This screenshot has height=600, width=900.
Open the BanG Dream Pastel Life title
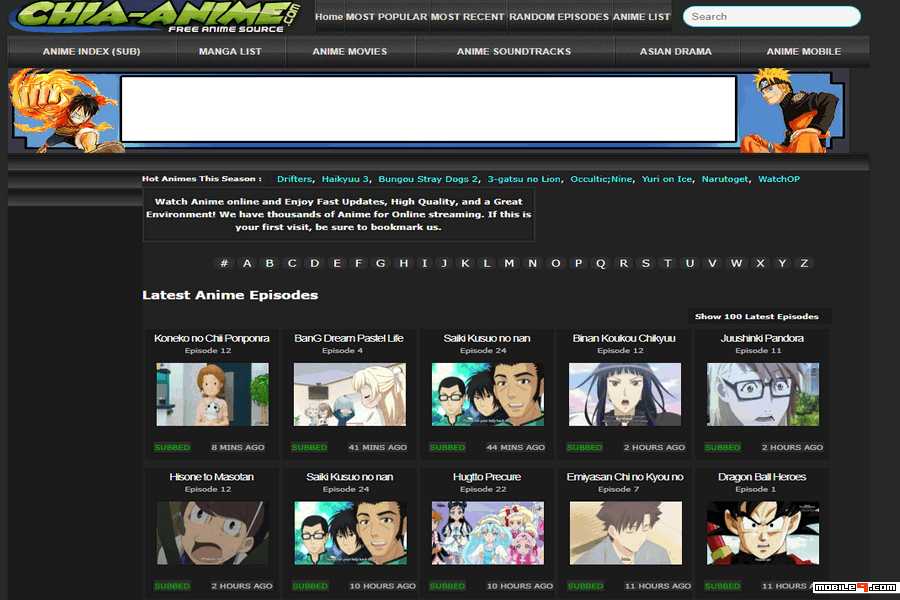click(348, 338)
